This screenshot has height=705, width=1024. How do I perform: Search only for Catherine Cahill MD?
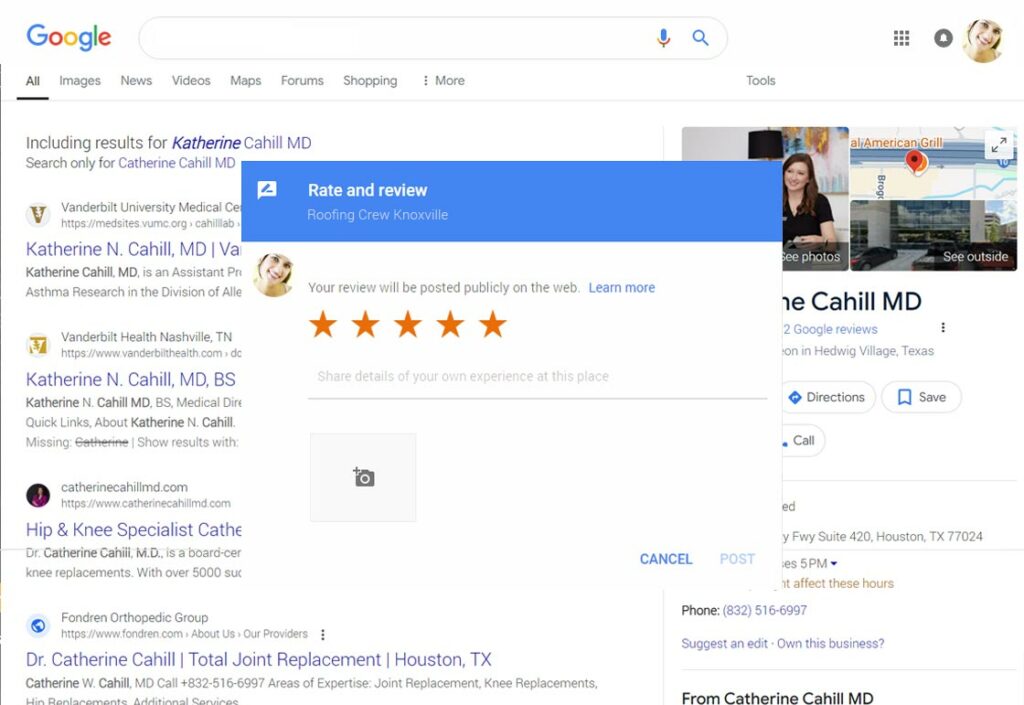176,163
